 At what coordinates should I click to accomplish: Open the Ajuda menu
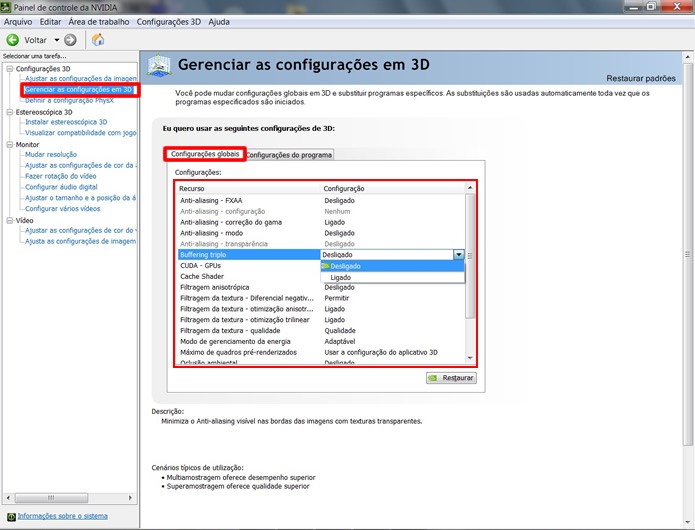pyautogui.click(x=219, y=22)
